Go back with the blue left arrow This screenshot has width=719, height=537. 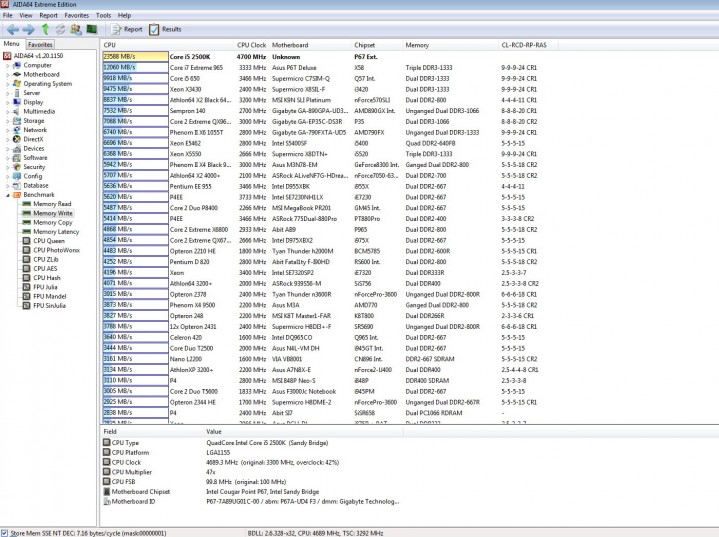coord(12,29)
